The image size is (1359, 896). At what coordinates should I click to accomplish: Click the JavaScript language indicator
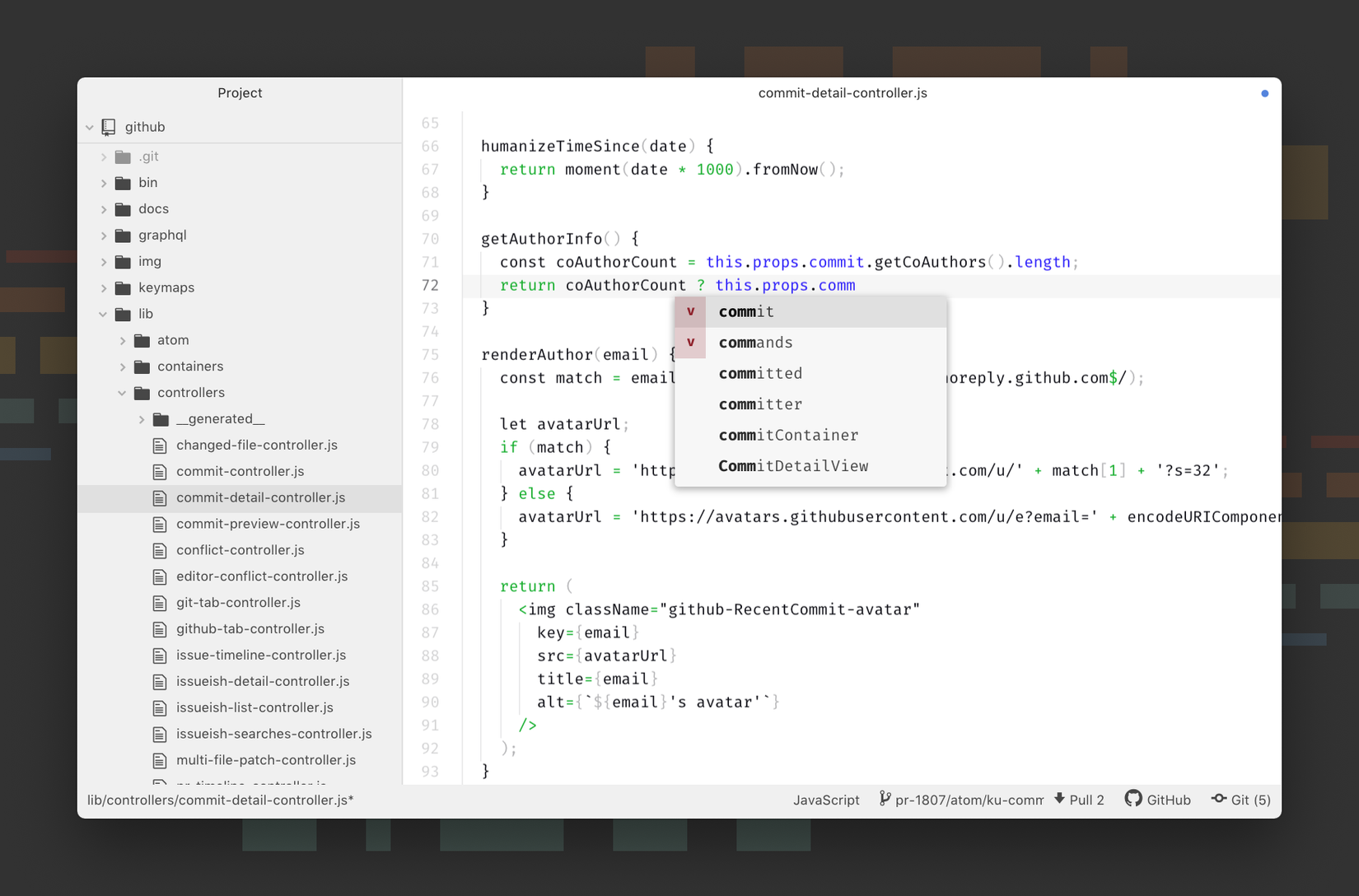[826, 799]
